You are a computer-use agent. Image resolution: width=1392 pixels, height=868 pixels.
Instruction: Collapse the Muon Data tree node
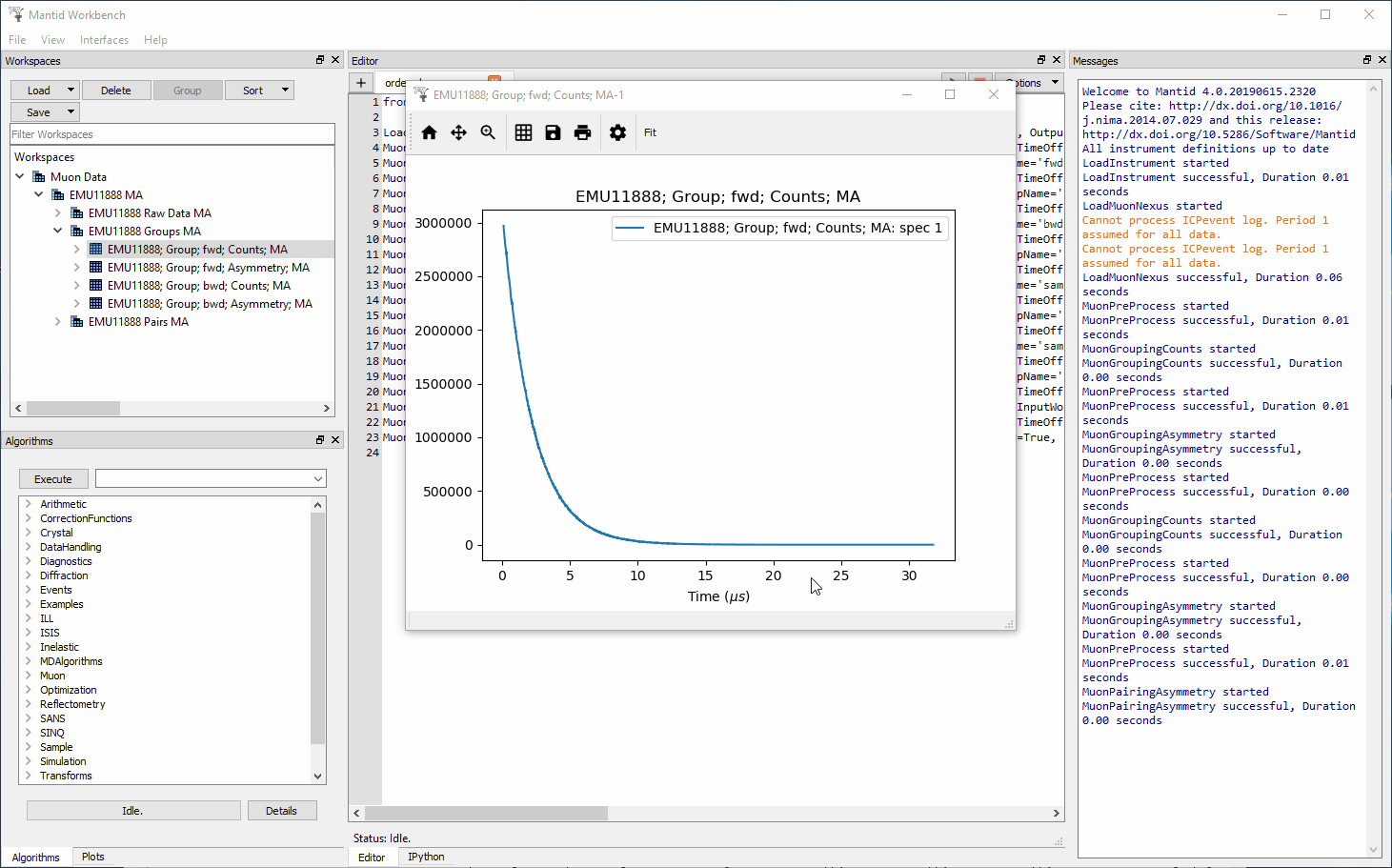20,176
